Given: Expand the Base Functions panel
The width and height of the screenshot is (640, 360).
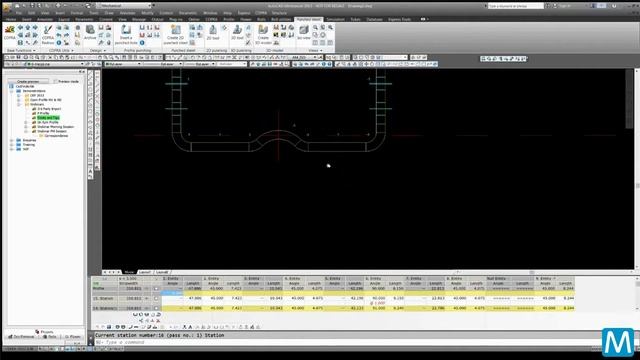Looking at the screenshot, I should 21,50.
